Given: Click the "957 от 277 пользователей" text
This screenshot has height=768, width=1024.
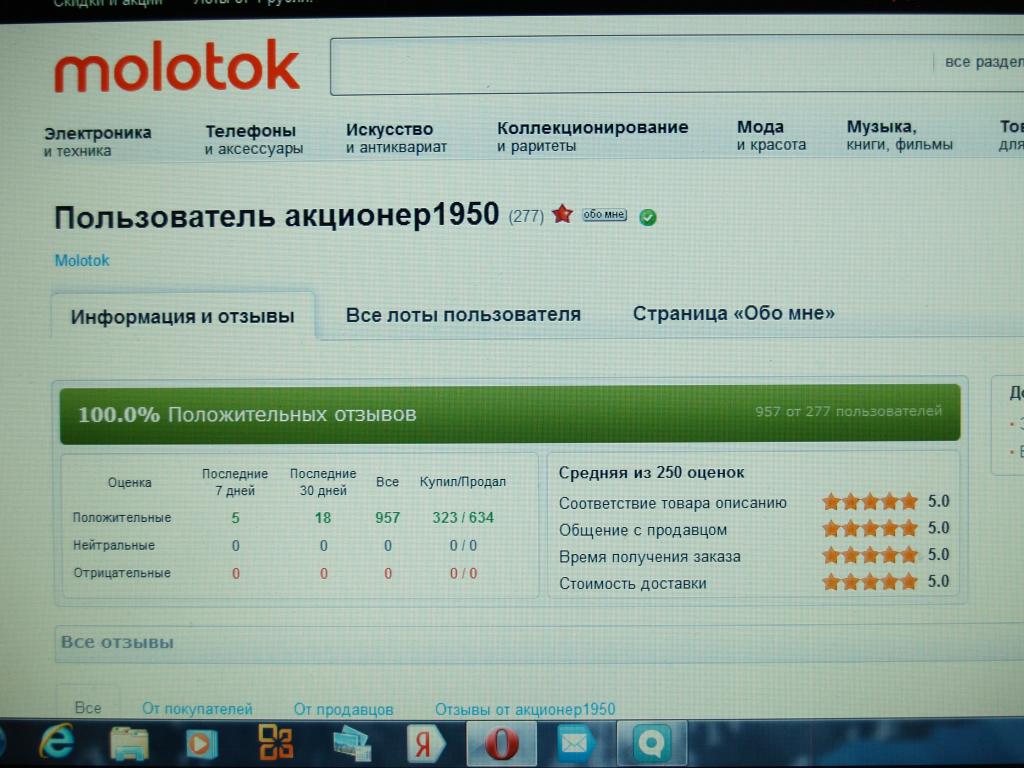Looking at the screenshot, I should tap(848, 411).
